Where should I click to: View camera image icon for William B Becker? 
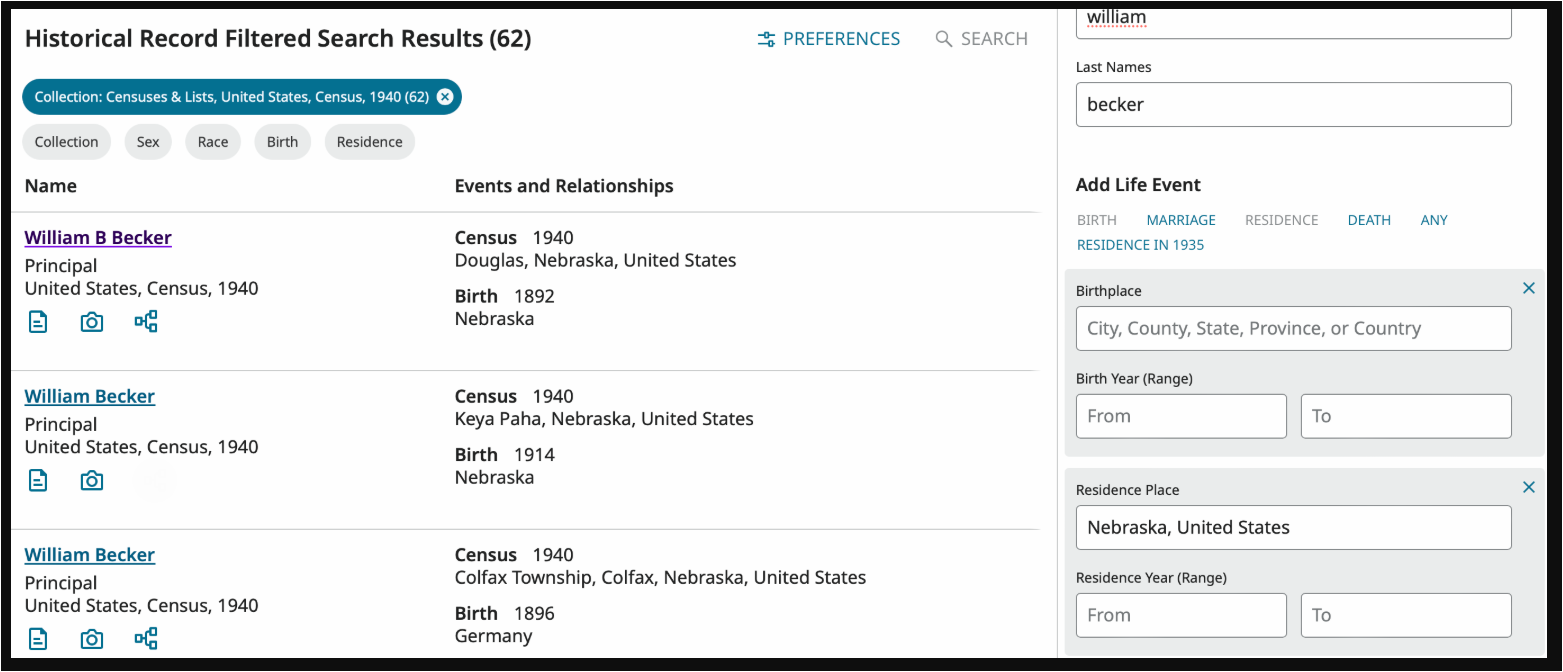(92, 322)
